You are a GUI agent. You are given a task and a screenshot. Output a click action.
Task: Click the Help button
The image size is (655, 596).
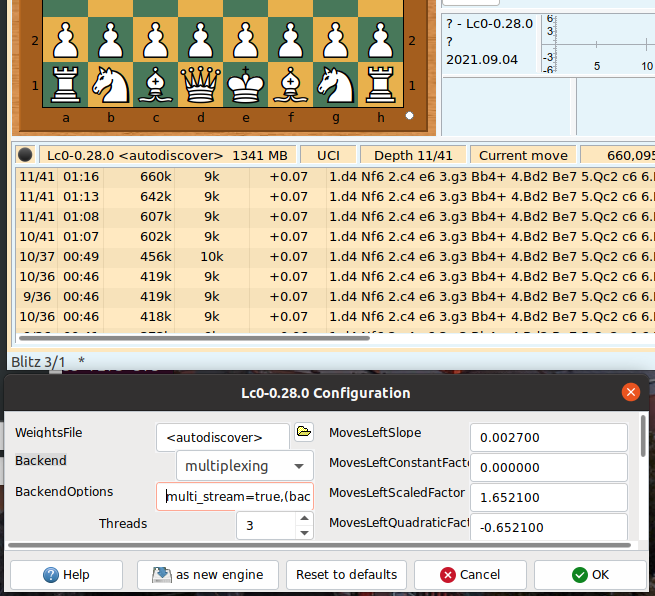[x=66, y=575]
